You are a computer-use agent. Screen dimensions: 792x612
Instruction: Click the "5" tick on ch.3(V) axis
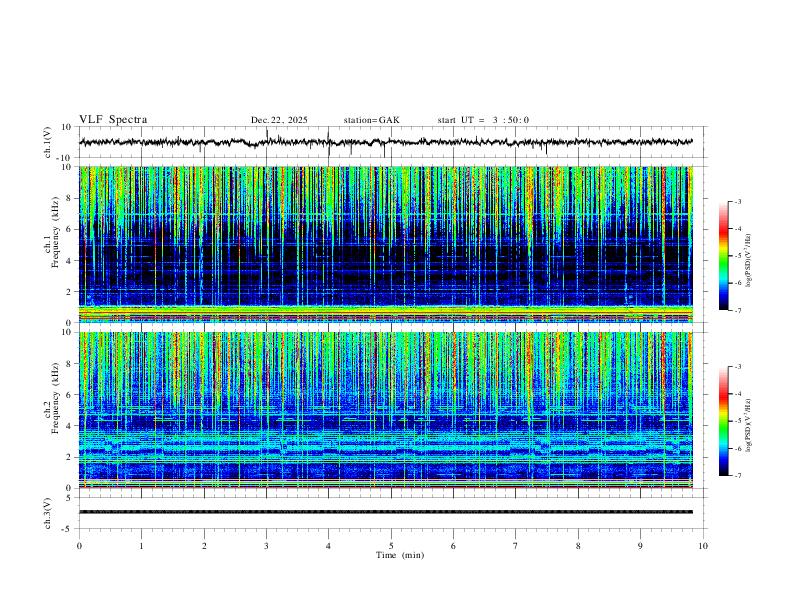[70, 497]
